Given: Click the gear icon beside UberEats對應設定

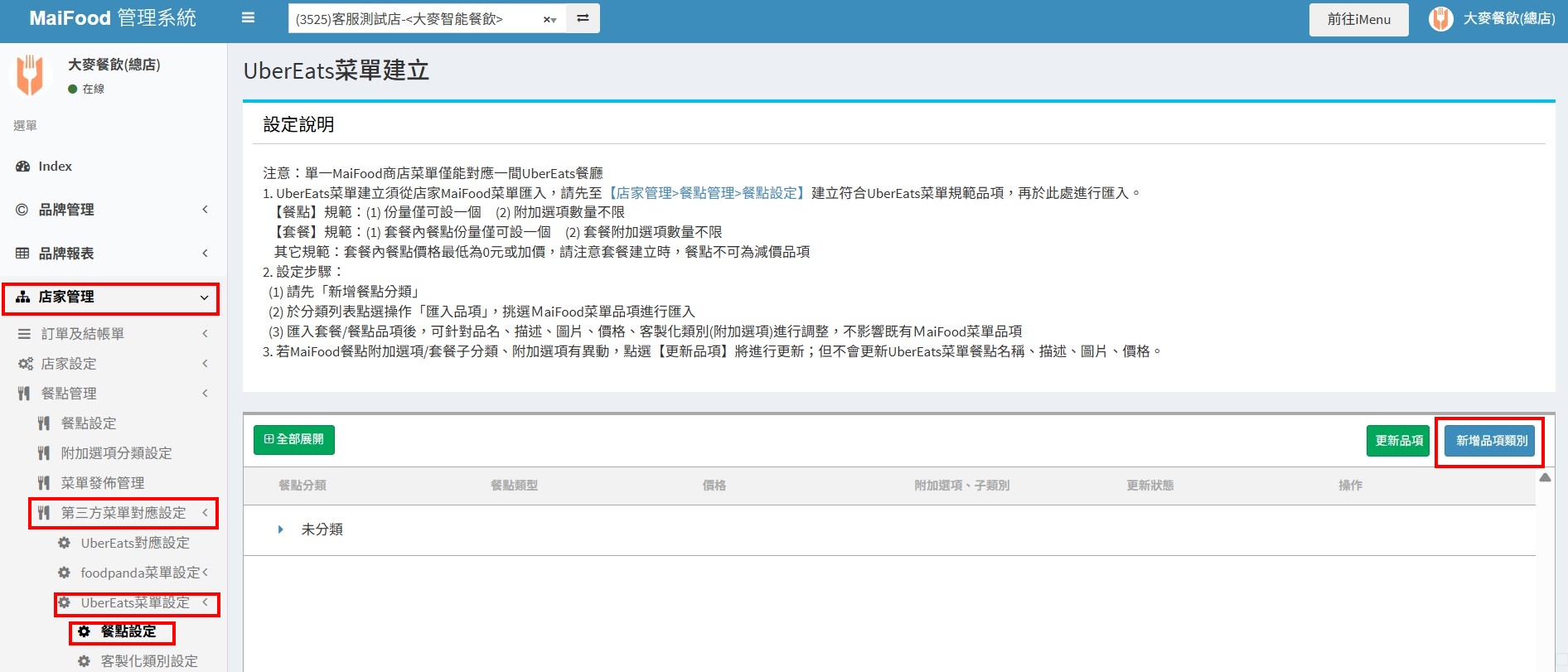Looking at the screenshot, I should pos(64,544).
